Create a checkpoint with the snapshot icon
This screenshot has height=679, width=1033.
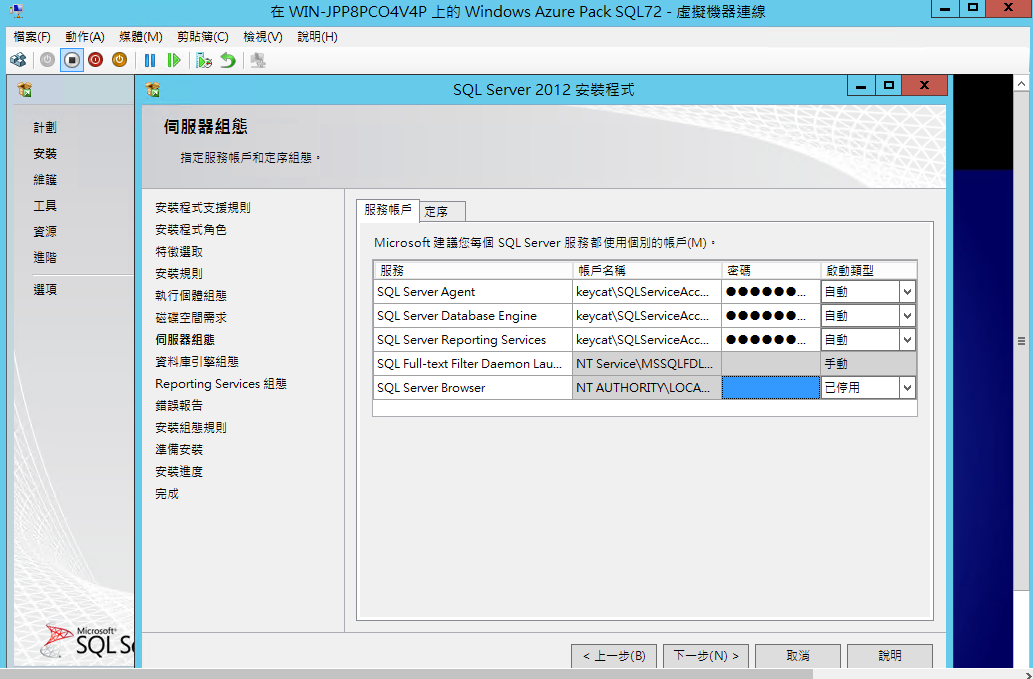[x=204, y=61]
